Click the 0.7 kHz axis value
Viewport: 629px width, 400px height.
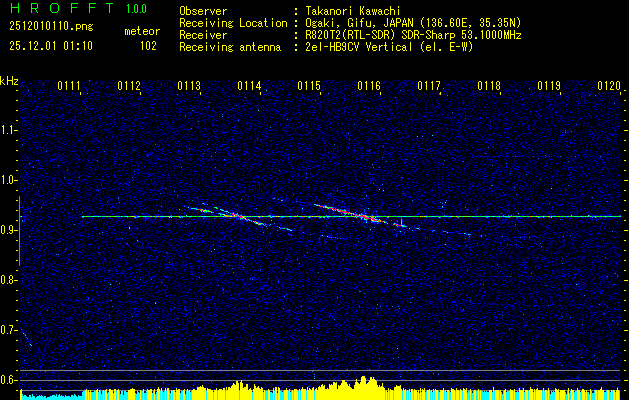coord(9,330)
